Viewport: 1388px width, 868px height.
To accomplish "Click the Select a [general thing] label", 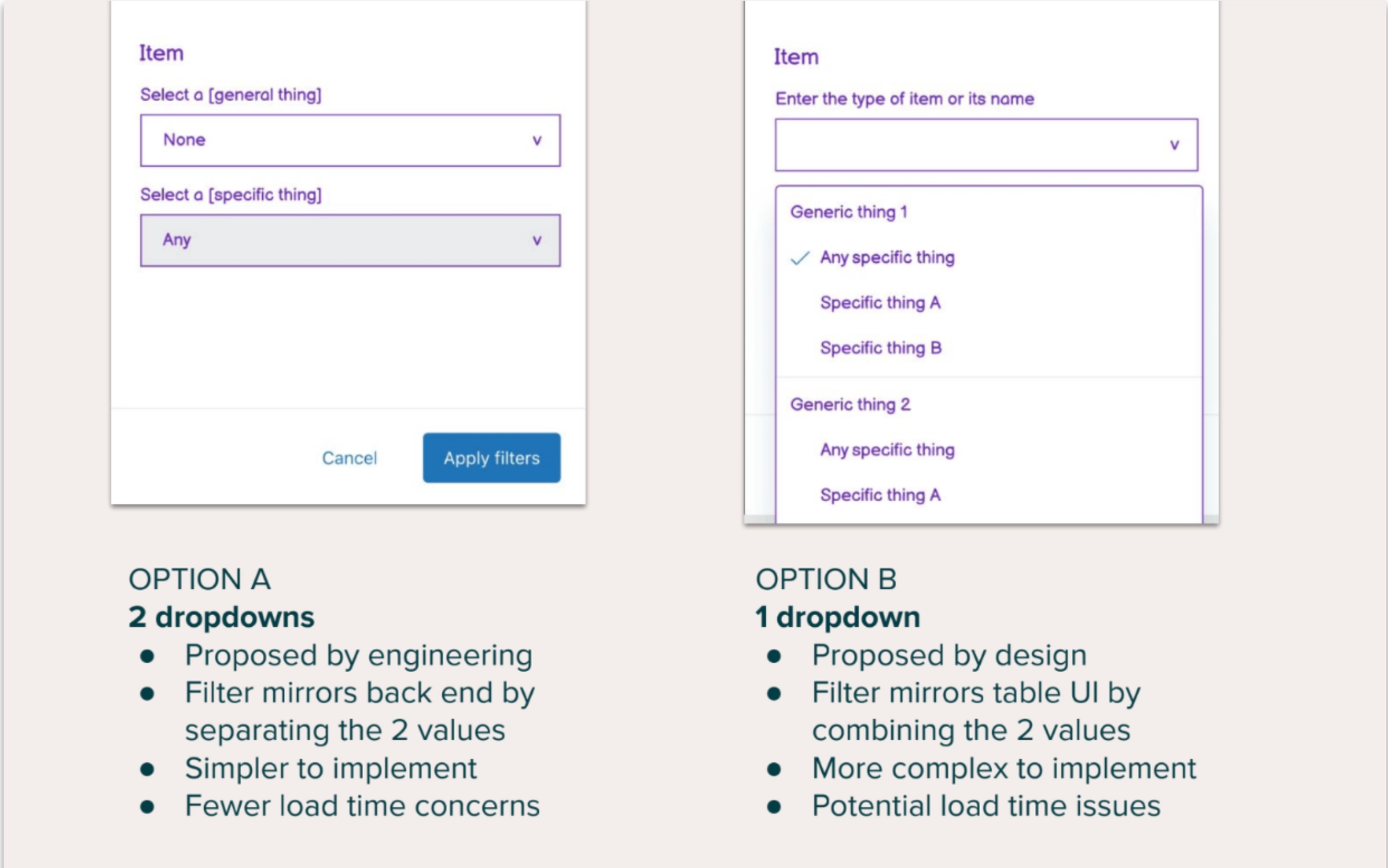I will [x=231, y=95].
